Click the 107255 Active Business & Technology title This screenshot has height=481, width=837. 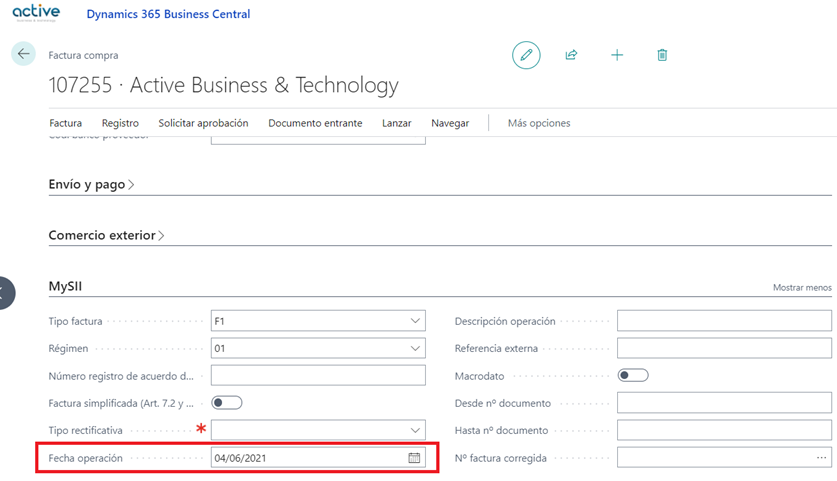[224, 85]
